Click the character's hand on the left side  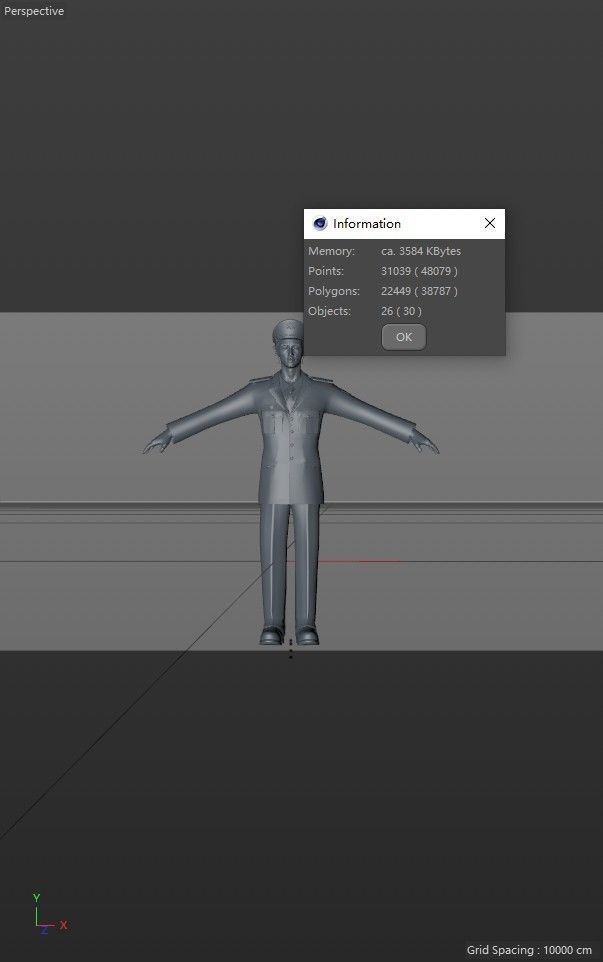154,445
